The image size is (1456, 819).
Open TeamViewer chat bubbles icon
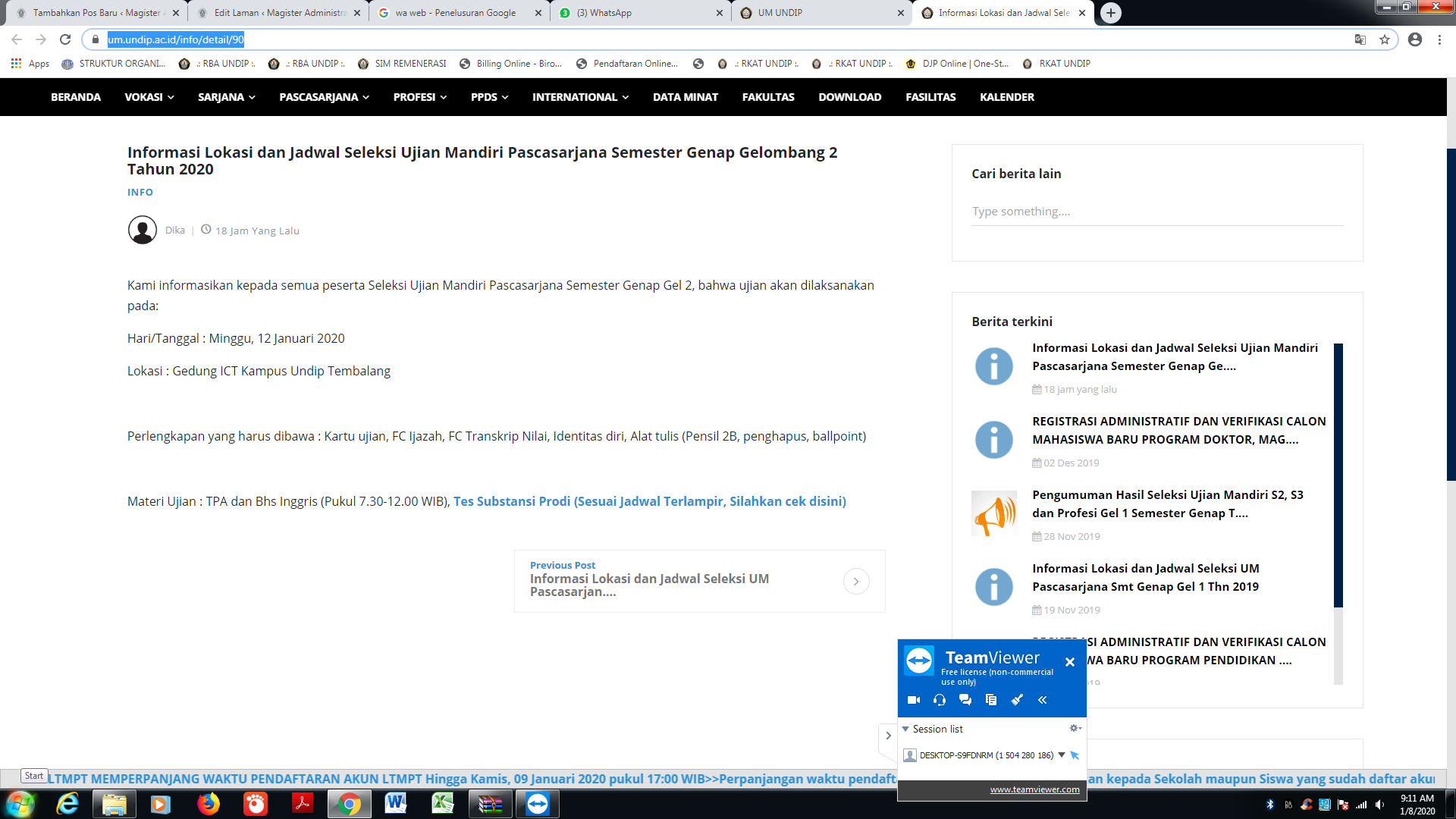tap(965, 700)
